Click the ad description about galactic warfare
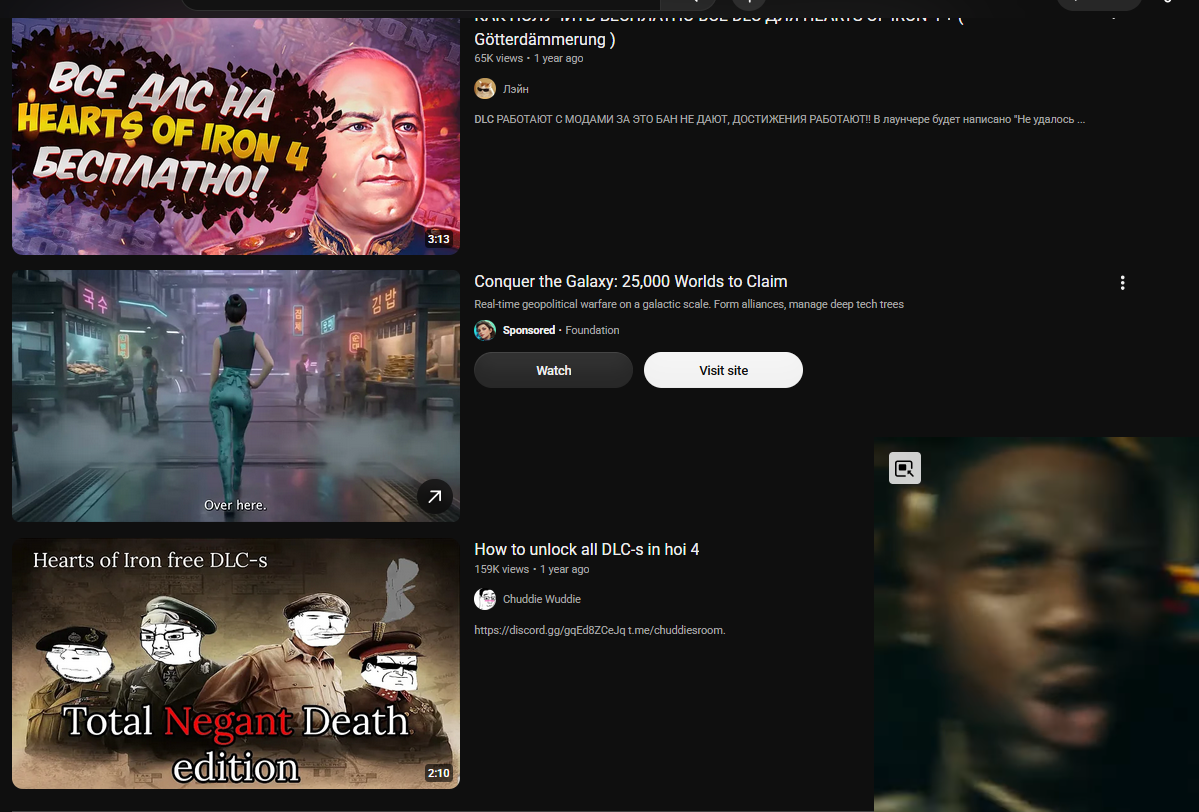Screen dimensions: 1199x812 point(688,304)
